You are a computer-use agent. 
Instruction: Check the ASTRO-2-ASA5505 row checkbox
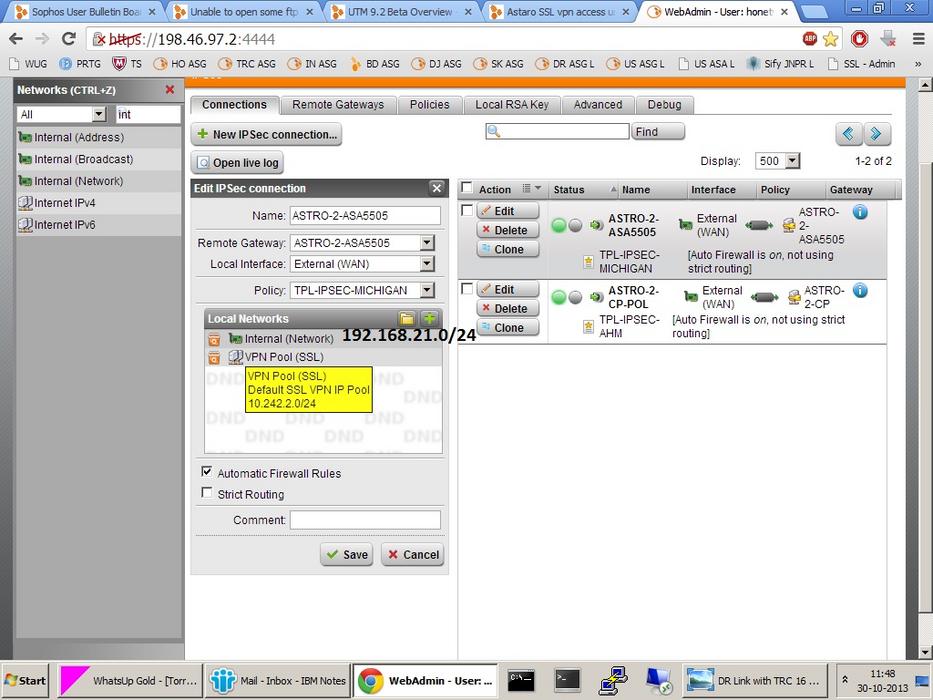click(467, 210)
